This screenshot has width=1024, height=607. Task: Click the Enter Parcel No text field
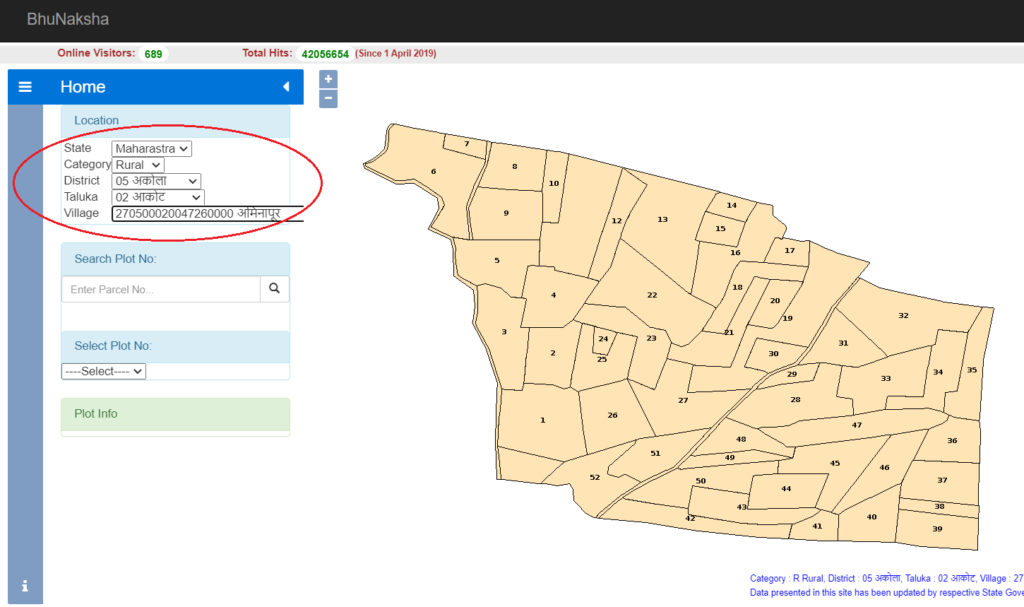pos(160,288)
